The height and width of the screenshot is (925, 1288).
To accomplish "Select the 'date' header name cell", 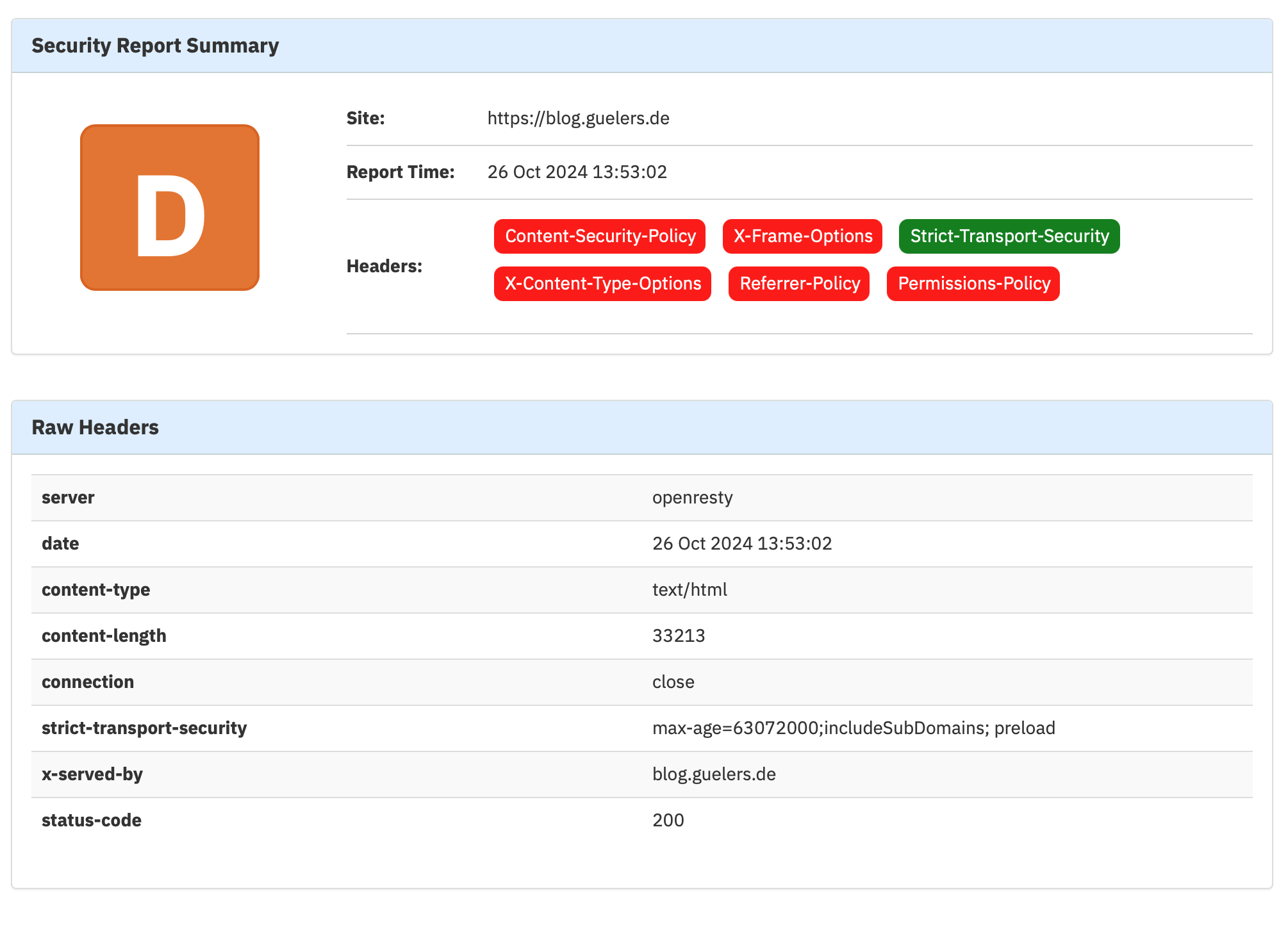I will [x=60, y=544].
